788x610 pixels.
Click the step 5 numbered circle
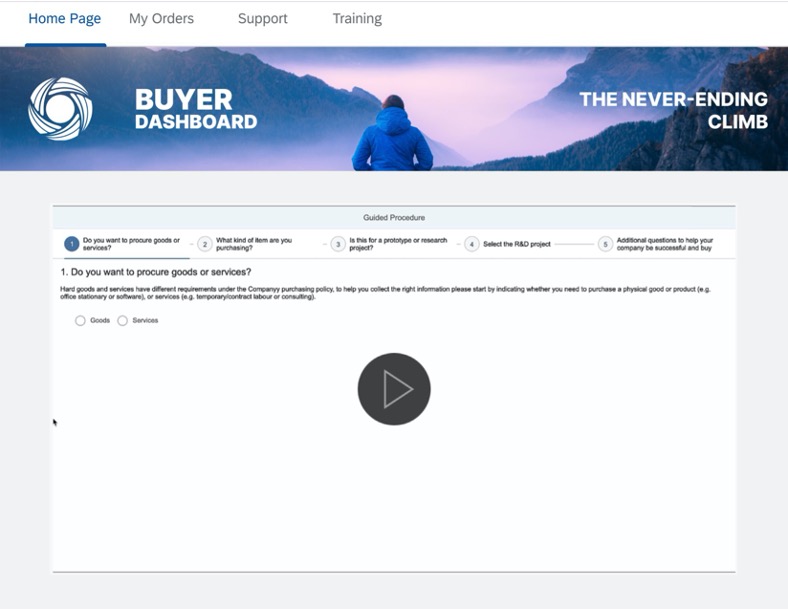tap(605, 244)
